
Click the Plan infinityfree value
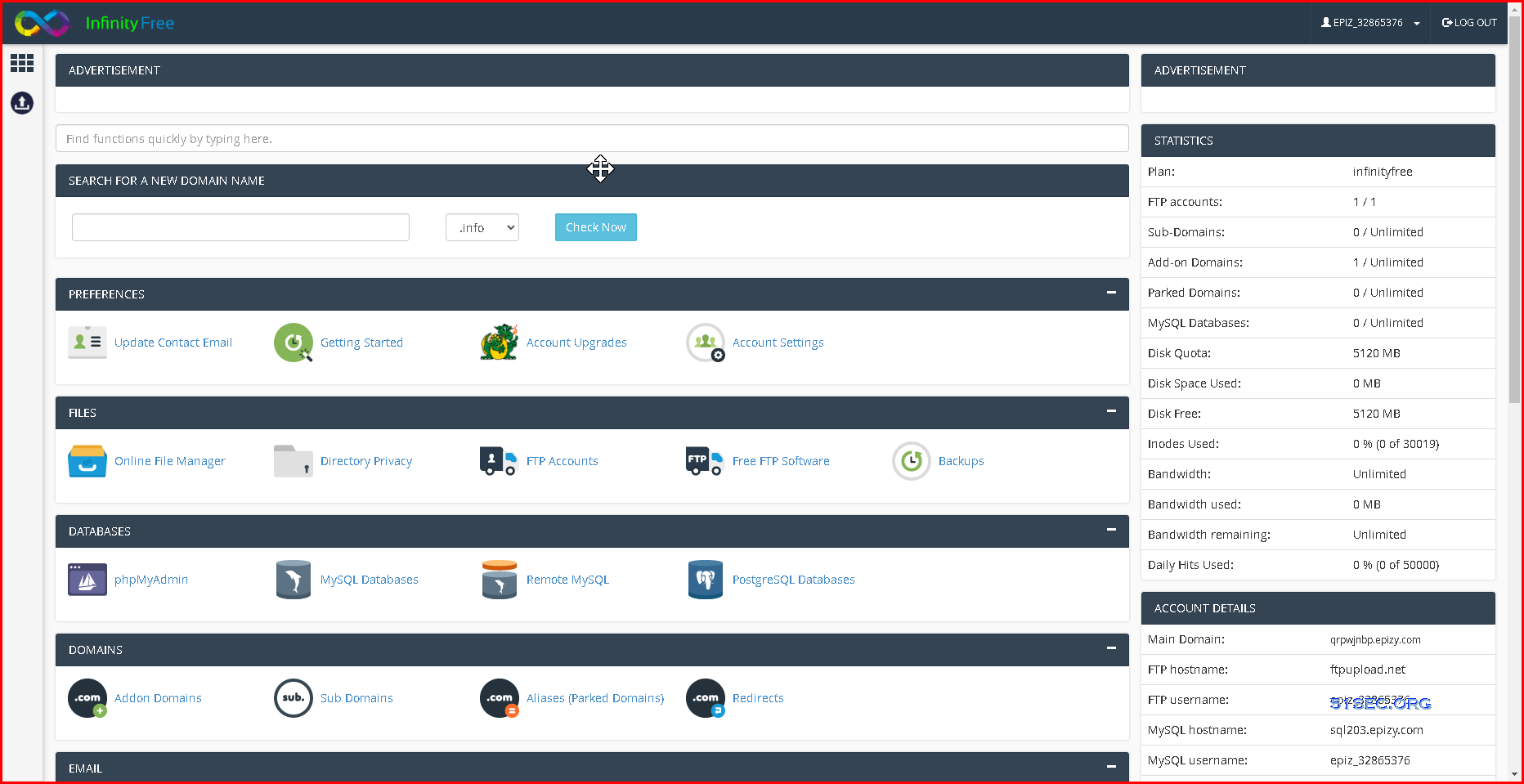[x=1383, y=172]
